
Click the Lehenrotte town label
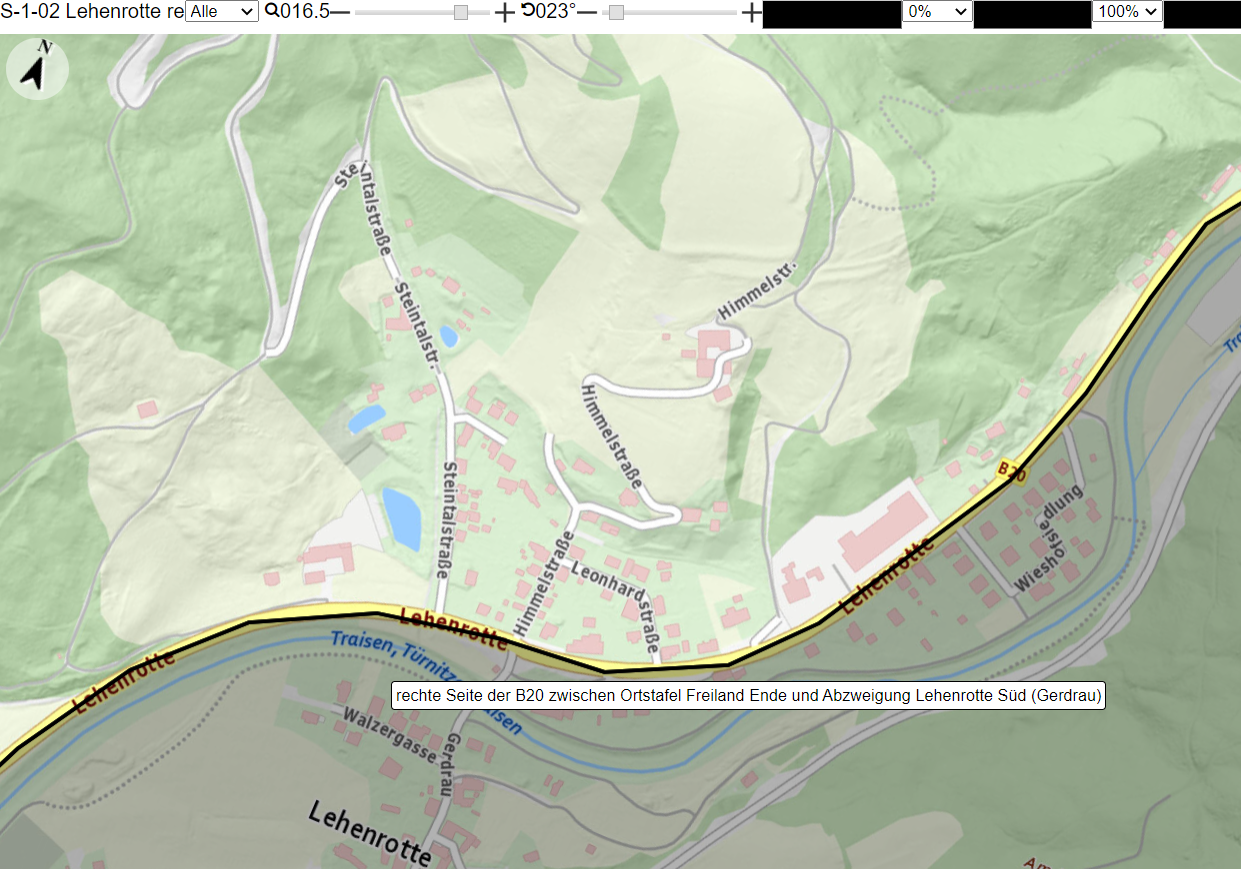[x=370, y=832]
